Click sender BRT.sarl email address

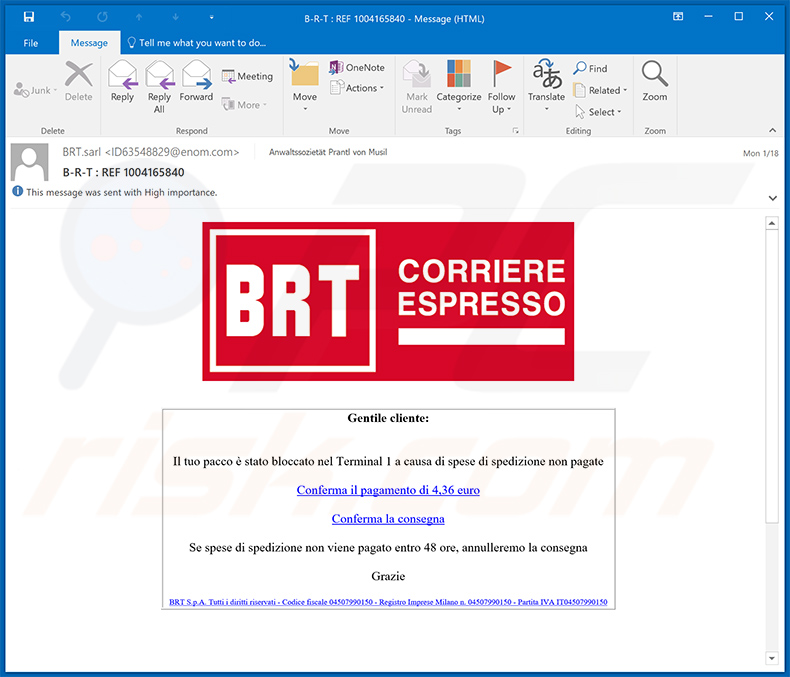(x=151, y=152)
